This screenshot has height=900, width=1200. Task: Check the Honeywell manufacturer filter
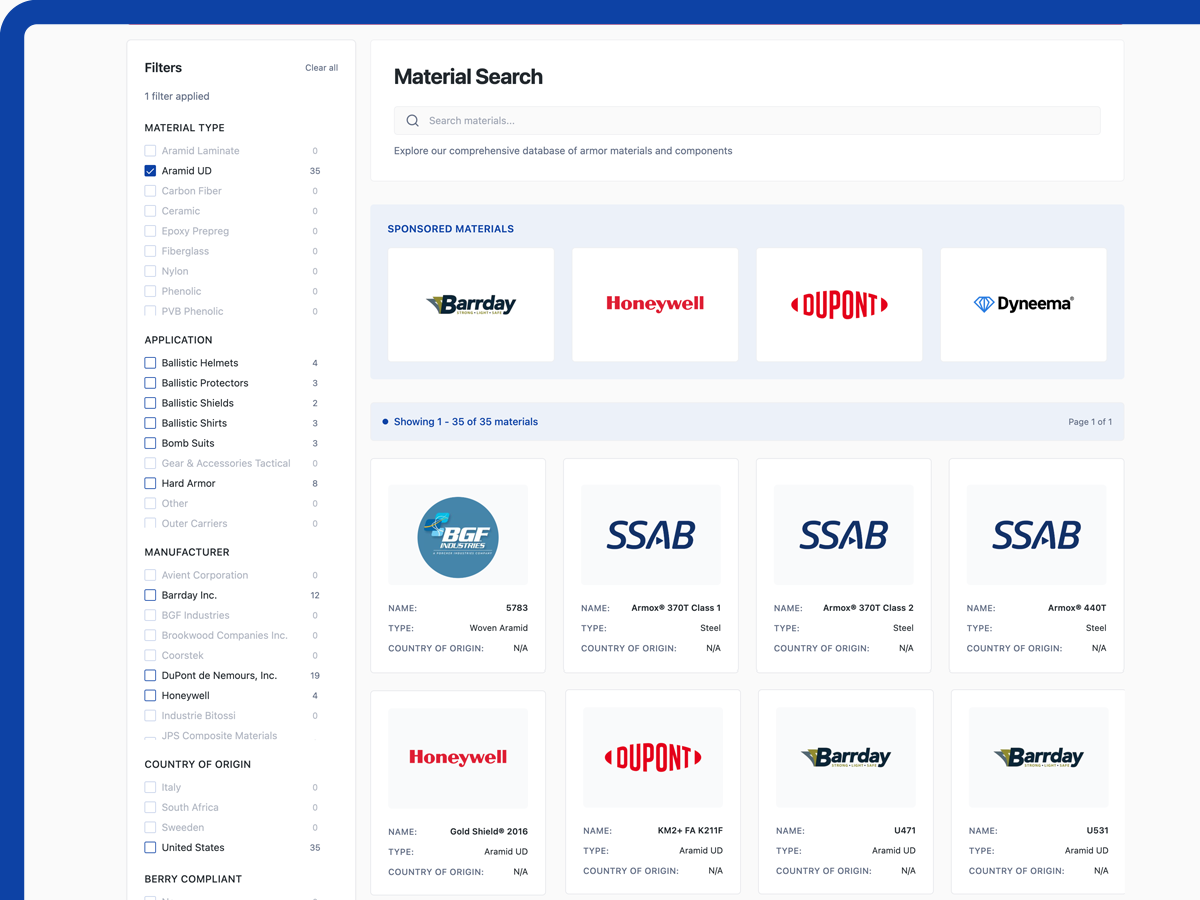[150, 695]
